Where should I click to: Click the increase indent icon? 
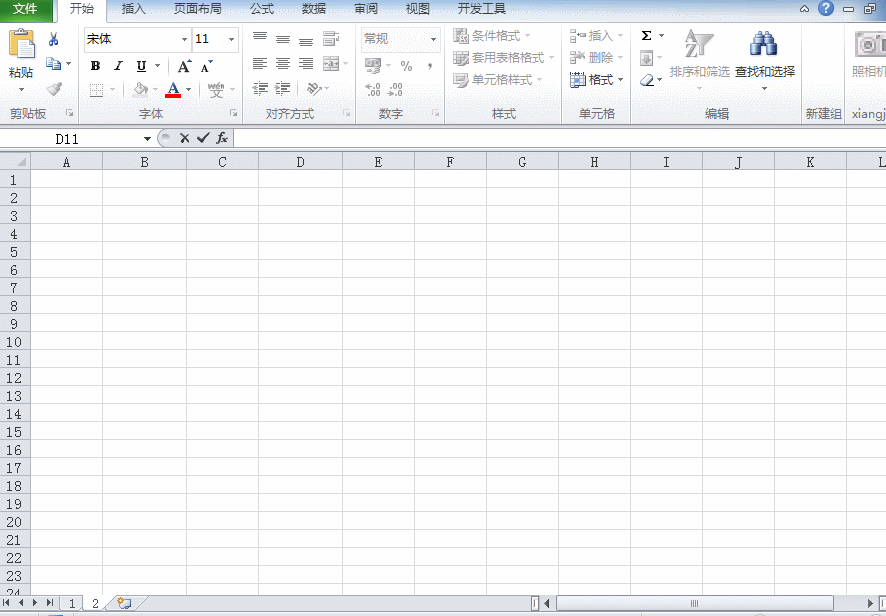coord(283,89)
